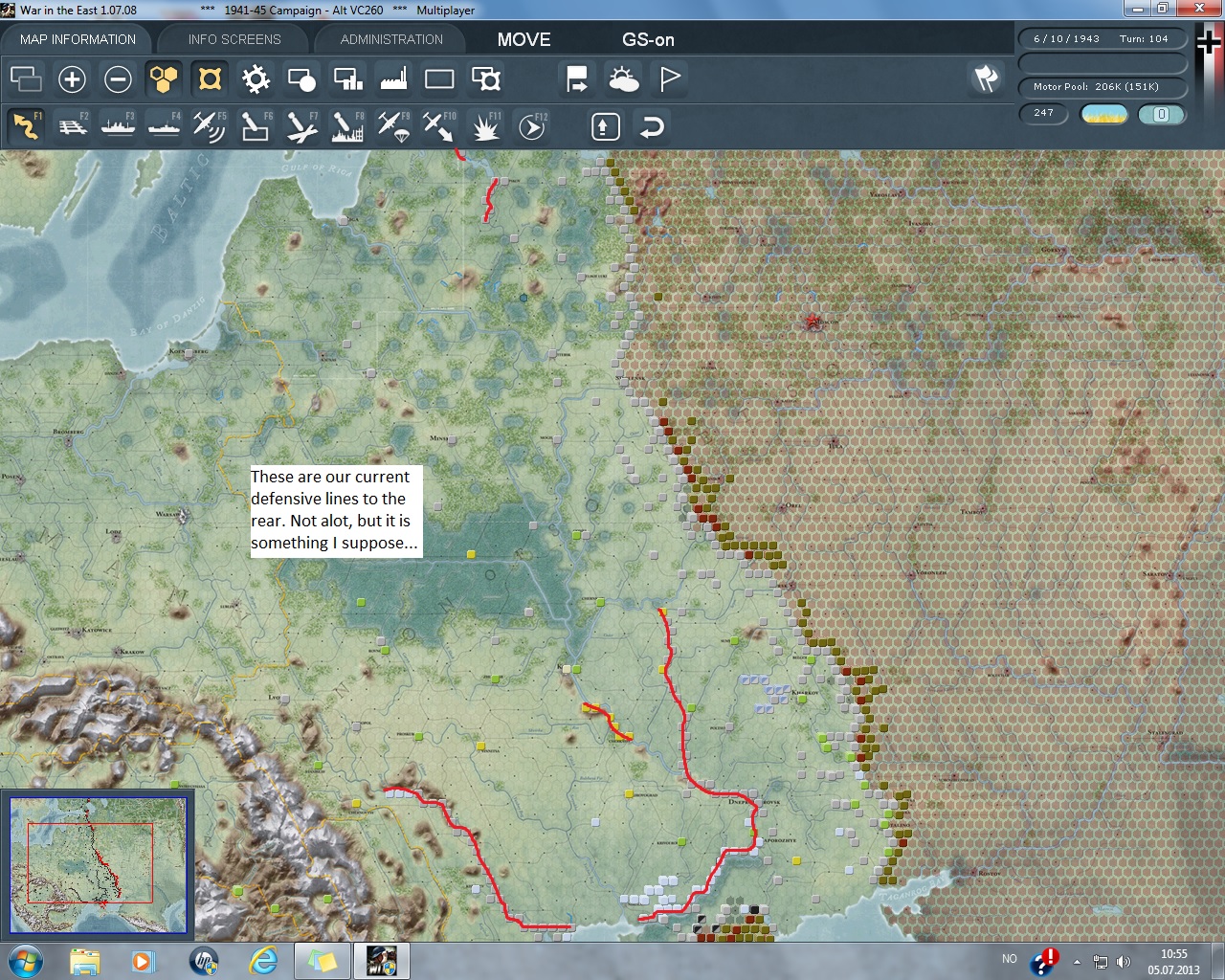Click the end turn F12 button

[x=532, y=126]
